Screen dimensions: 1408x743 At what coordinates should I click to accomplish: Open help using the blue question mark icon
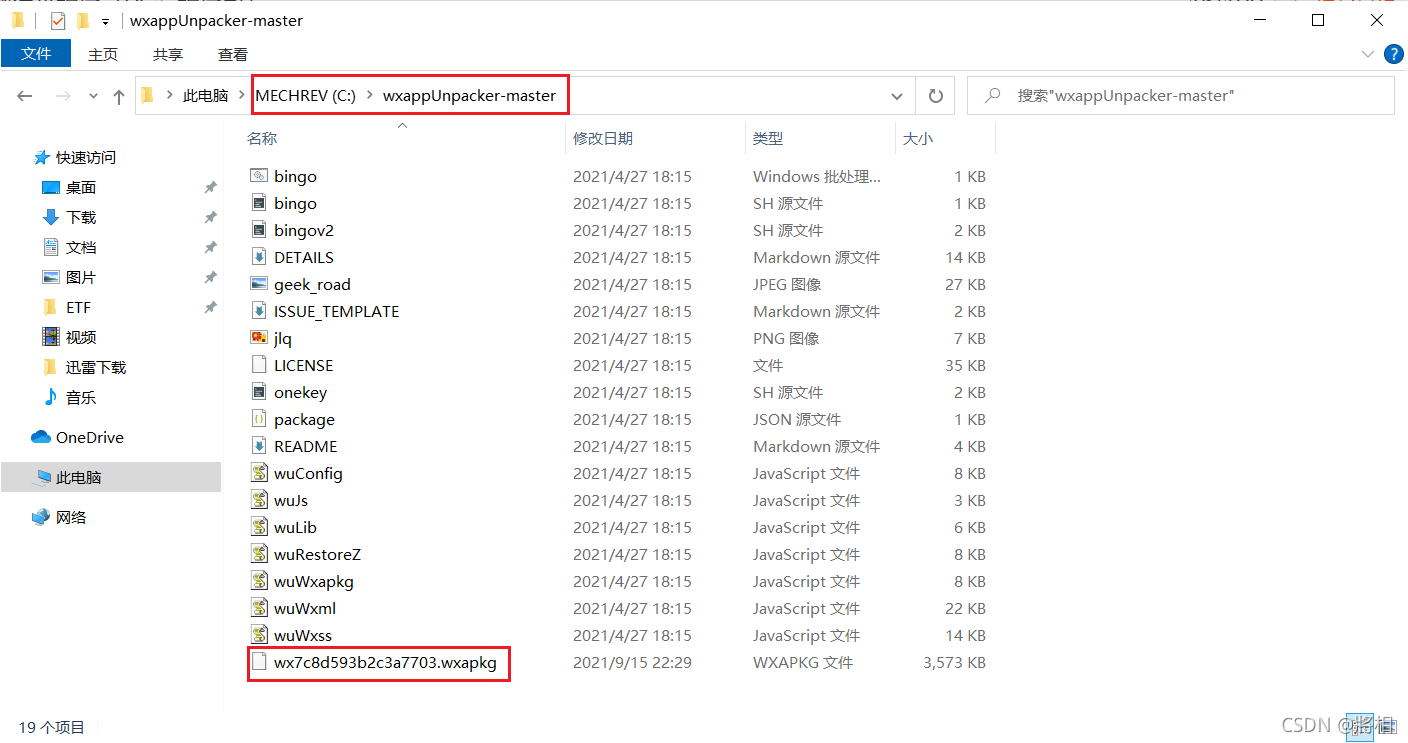(x=1394, y=54)
